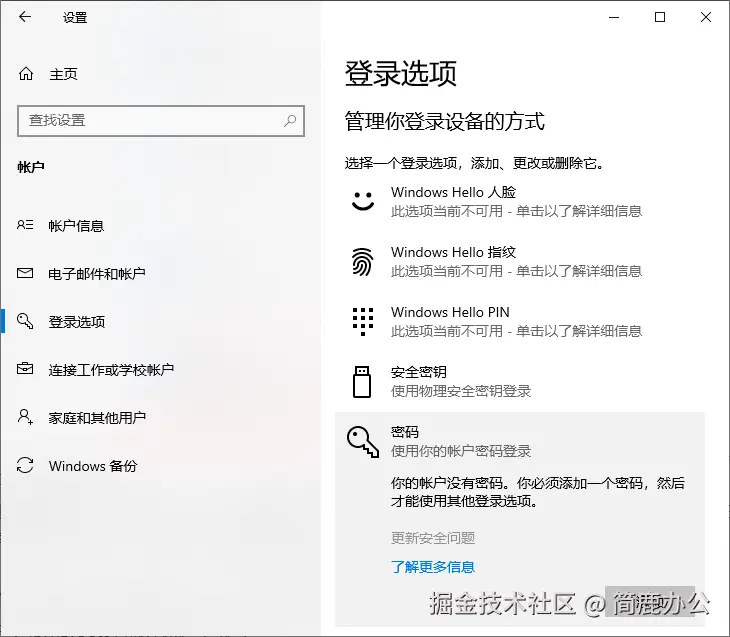Viewport: 730px width, 637px height.
Task: Select the greyed 更新安全问题 link
Action: point(433,538)
